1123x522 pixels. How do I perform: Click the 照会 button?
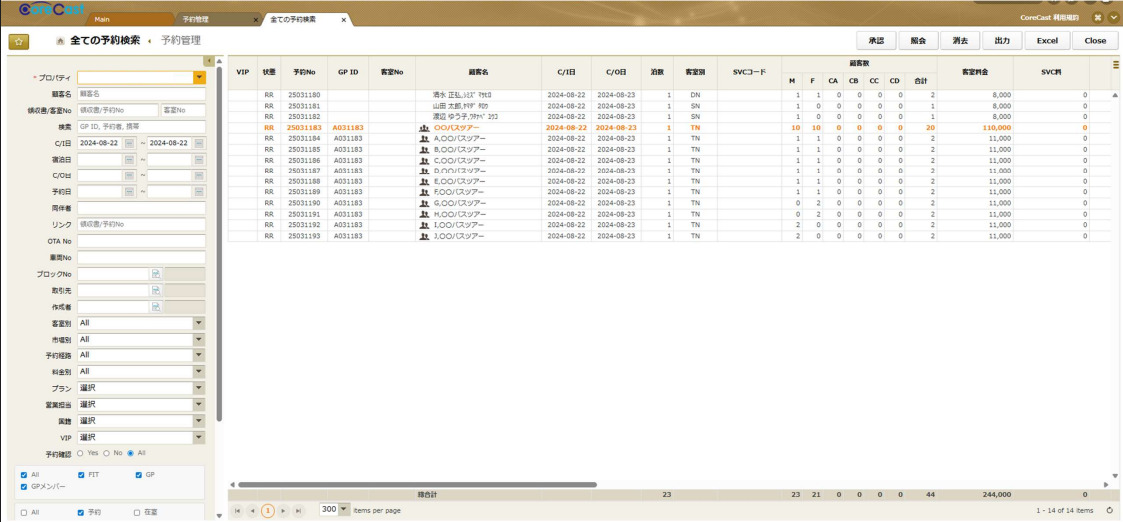point(918,41)
